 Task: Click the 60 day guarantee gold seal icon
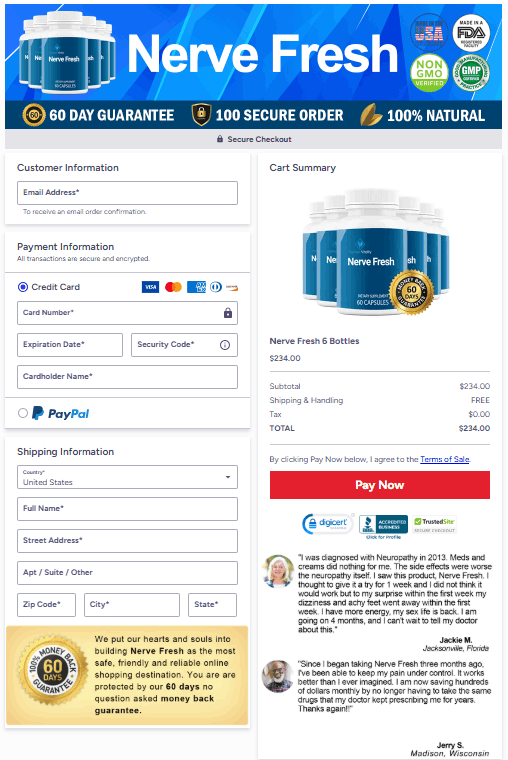coord(34,115)
